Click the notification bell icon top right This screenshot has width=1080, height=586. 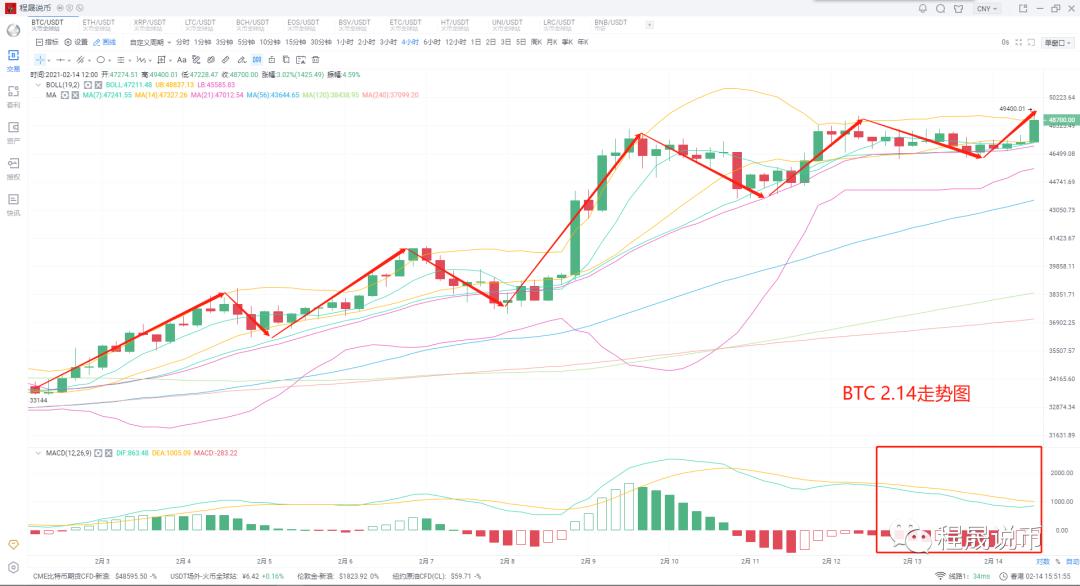point(922,9)
